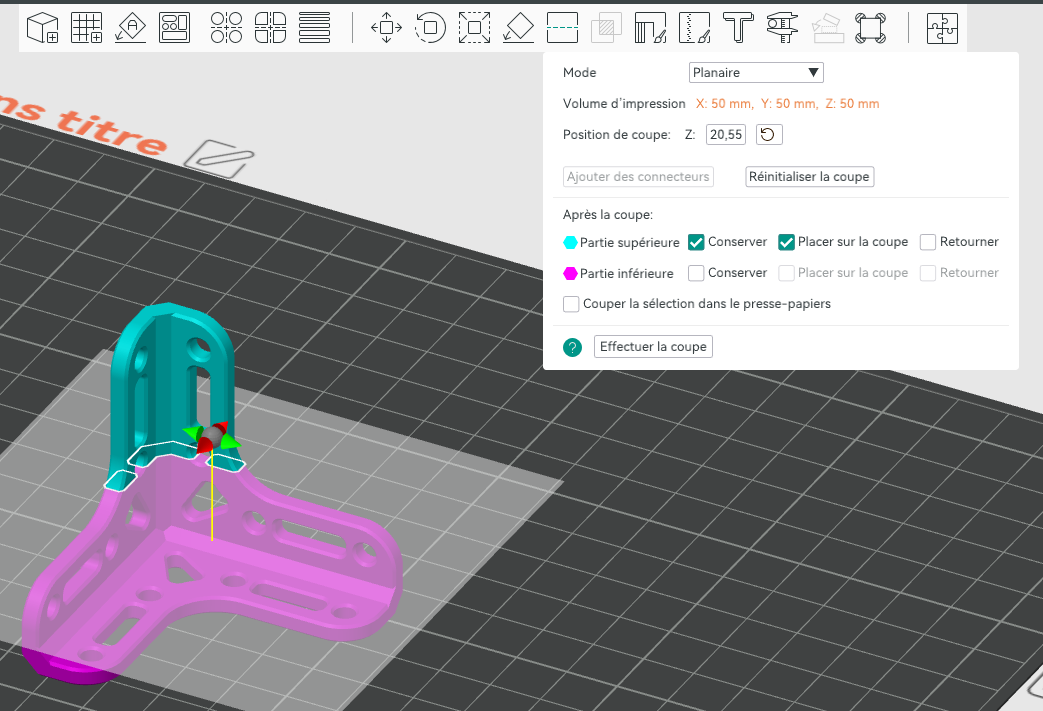This screenshot has height=711, width=1043.
Task: Add a new build plate
Action: pos(86,28)
